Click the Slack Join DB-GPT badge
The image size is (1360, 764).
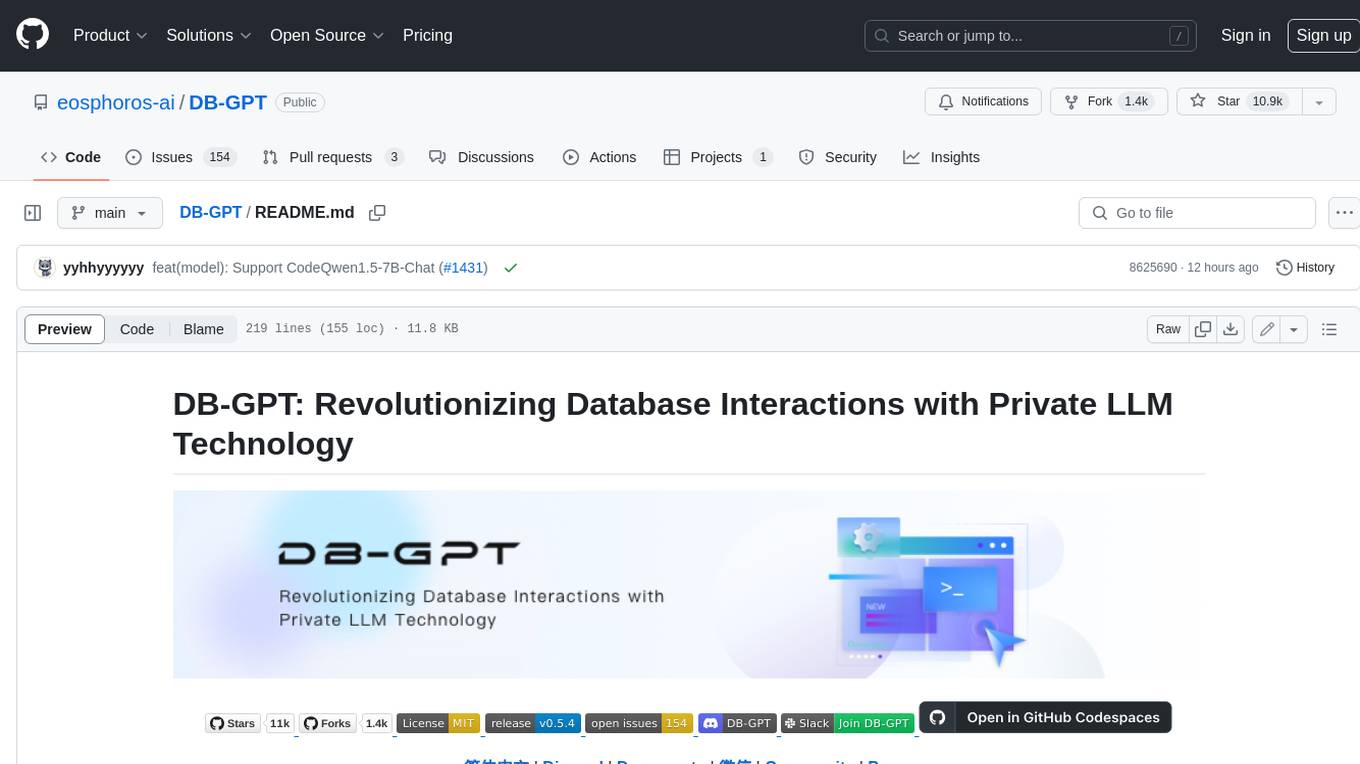coord(848,723)
